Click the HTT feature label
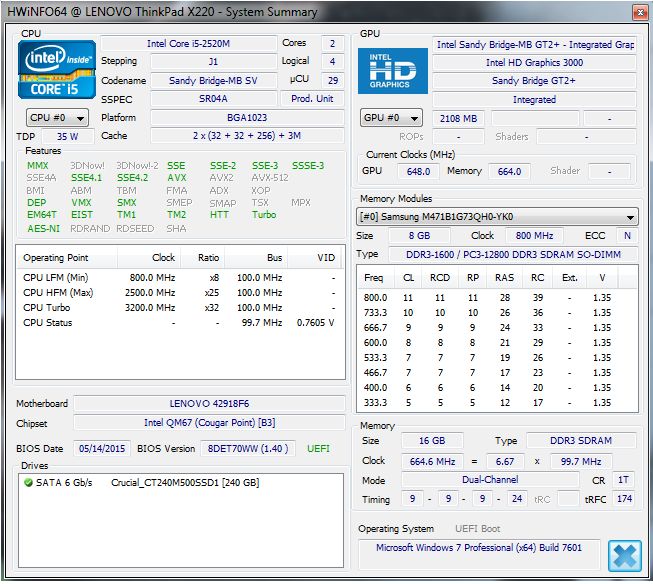 click(x=219, y=215)
